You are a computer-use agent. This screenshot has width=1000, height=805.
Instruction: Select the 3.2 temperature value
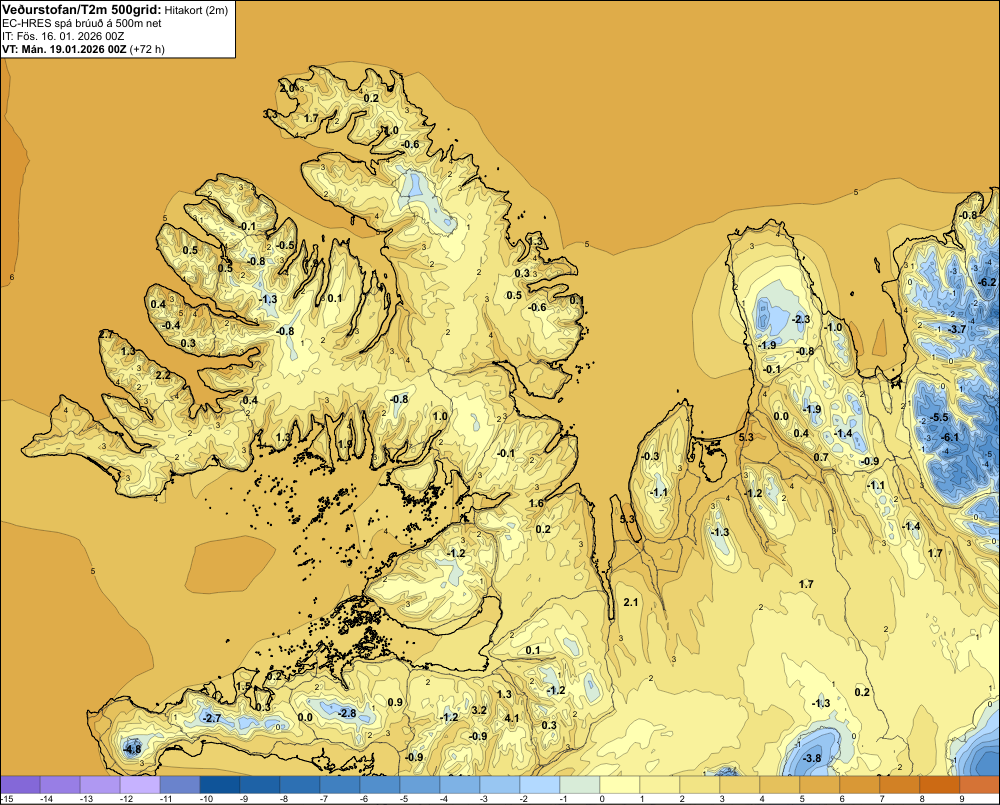tap(480, 710)
